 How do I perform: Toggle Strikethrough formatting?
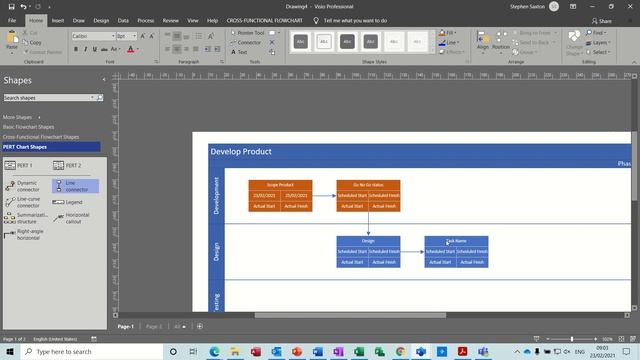coord(104,49)
